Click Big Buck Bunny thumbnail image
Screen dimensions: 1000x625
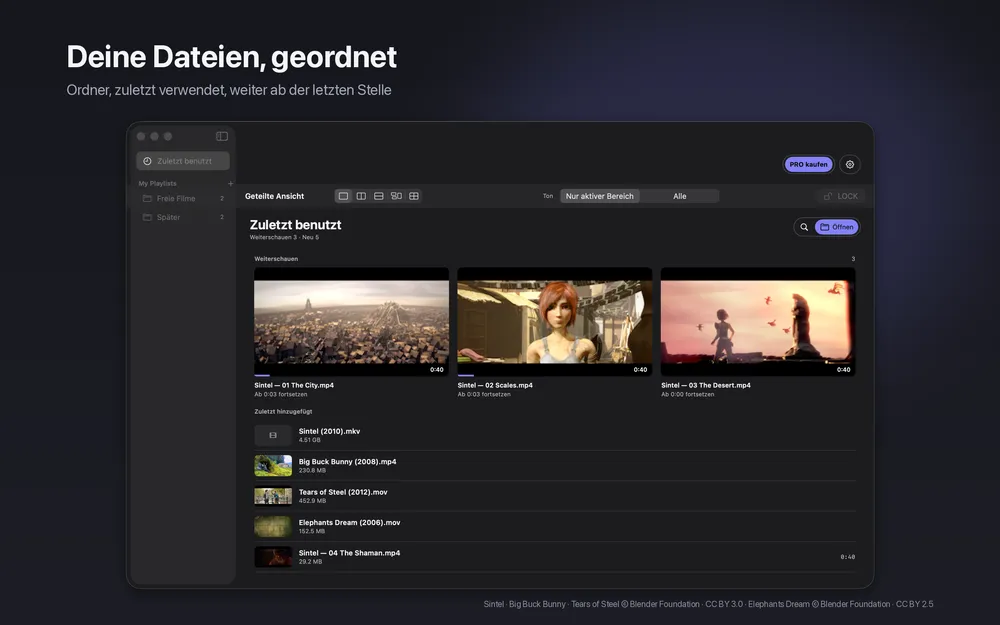[x=273, y=466]
